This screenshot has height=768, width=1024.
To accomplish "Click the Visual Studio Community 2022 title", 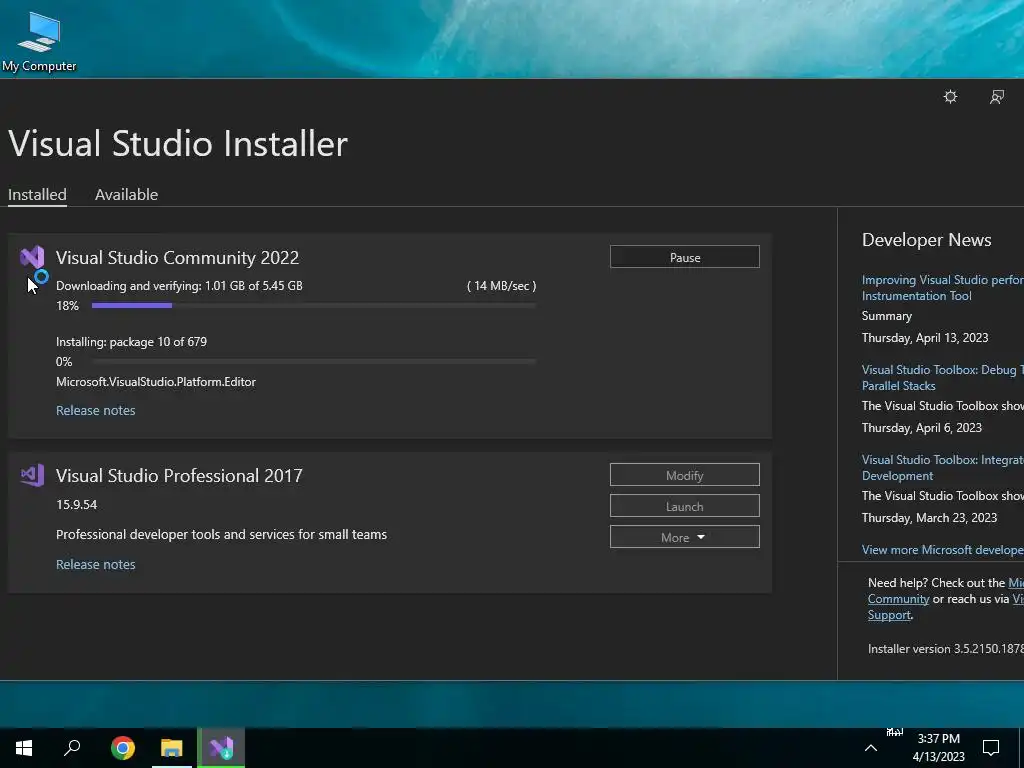I will click(x=177, y=257).
